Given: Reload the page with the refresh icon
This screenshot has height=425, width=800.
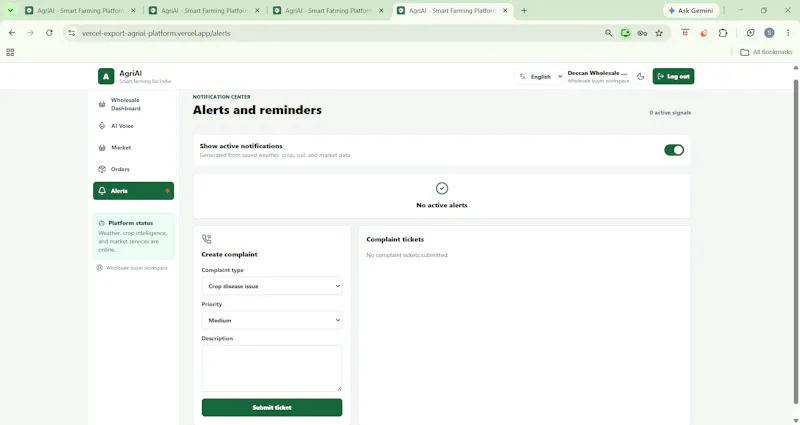Looking at the screenshot, I should [49, 33].
